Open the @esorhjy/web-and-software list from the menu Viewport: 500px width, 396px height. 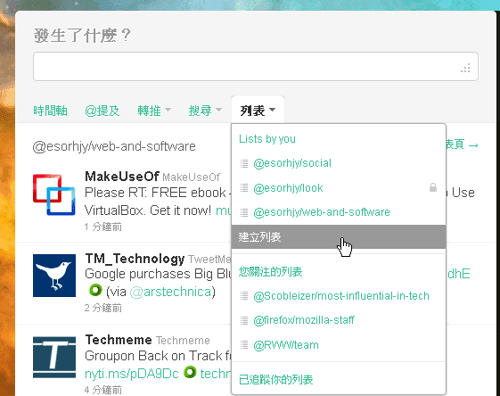pos(322,212)
